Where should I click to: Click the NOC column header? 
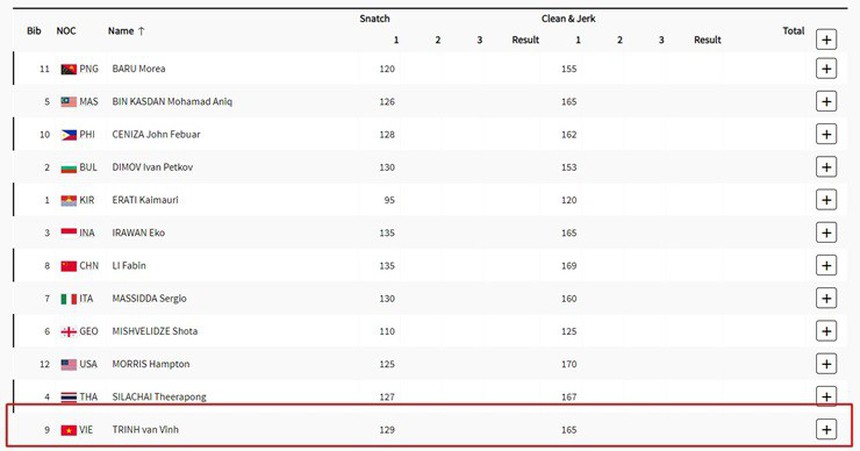(66, 31)
